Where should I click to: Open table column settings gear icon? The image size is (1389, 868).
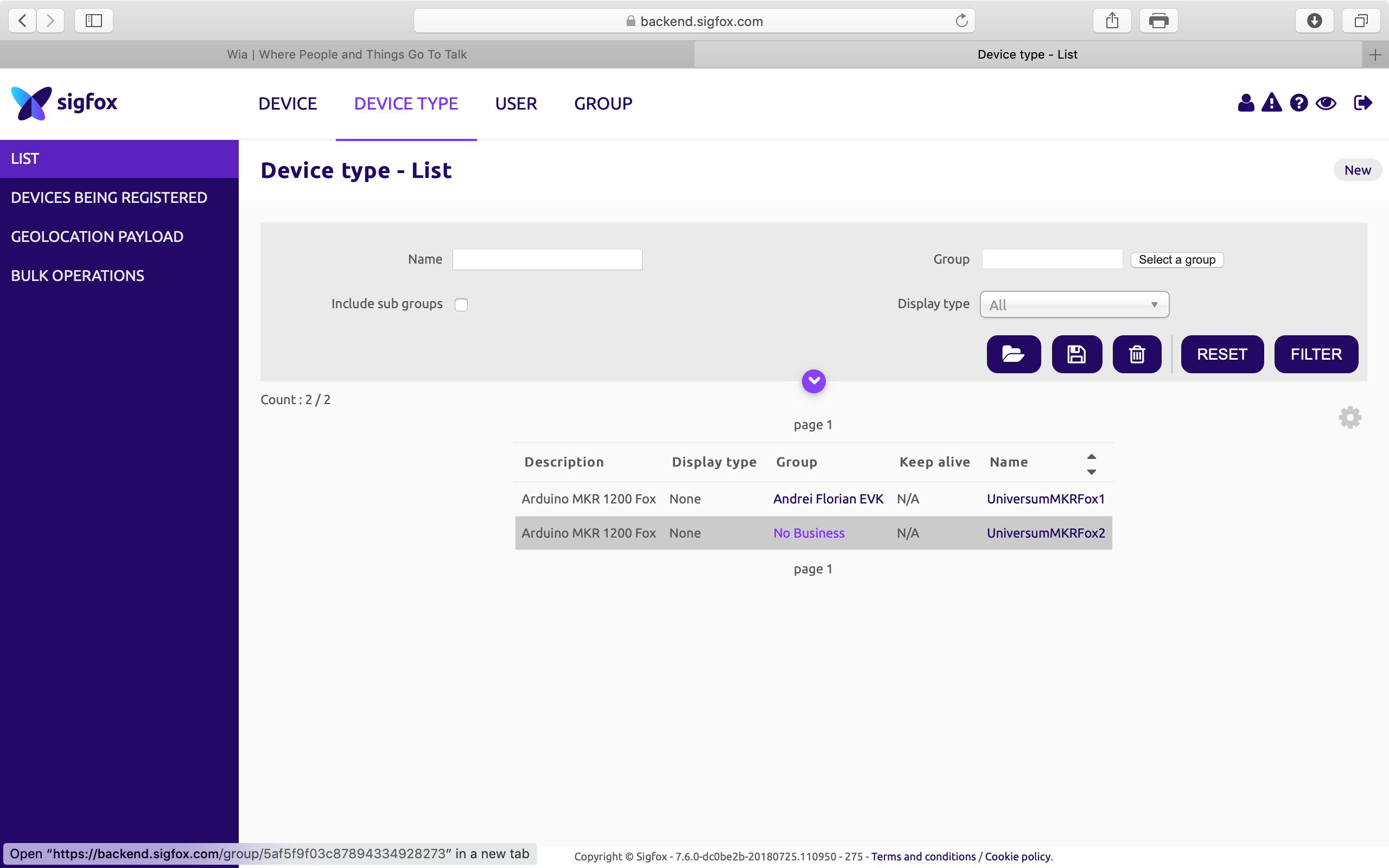point(1350,417)
